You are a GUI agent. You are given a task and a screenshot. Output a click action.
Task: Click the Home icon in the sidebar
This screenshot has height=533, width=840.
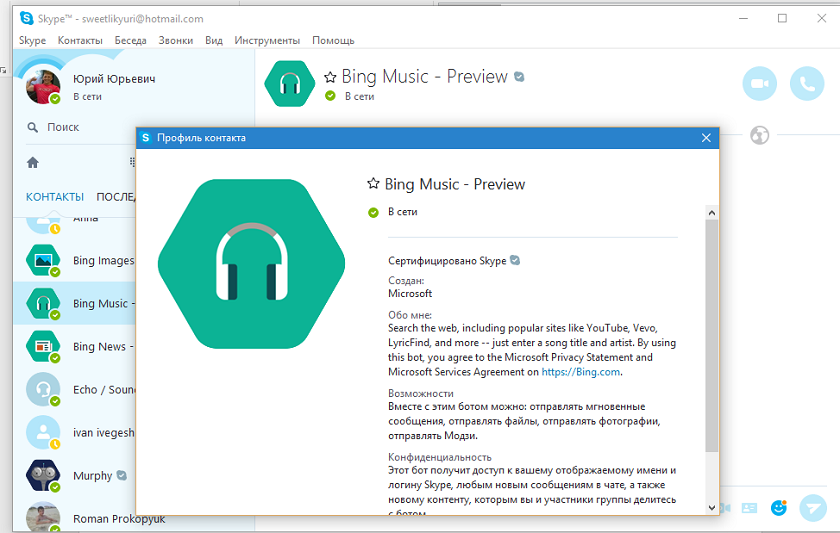[x=33, y=162]
